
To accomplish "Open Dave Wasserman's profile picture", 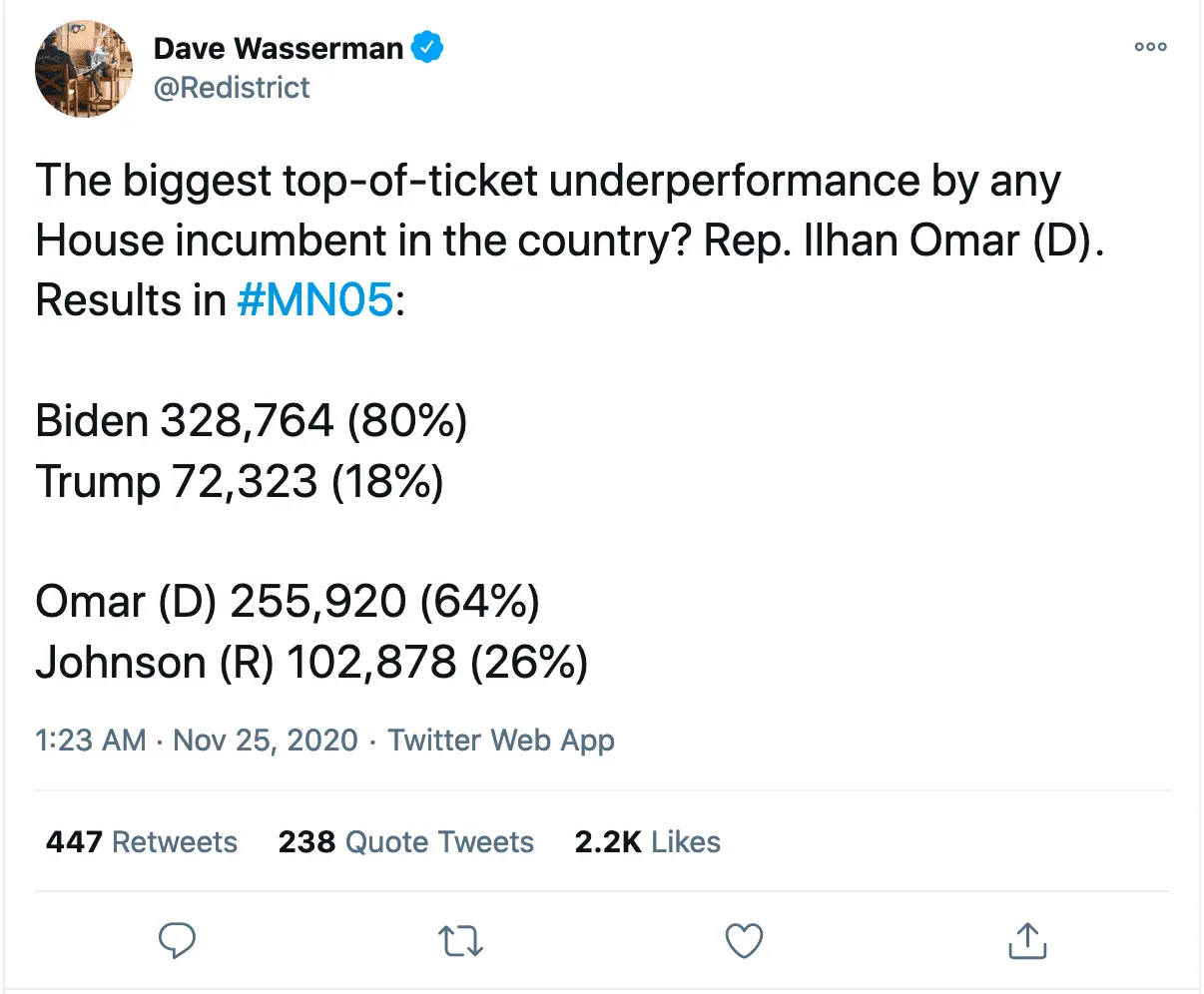I will [x=84, y=68].
